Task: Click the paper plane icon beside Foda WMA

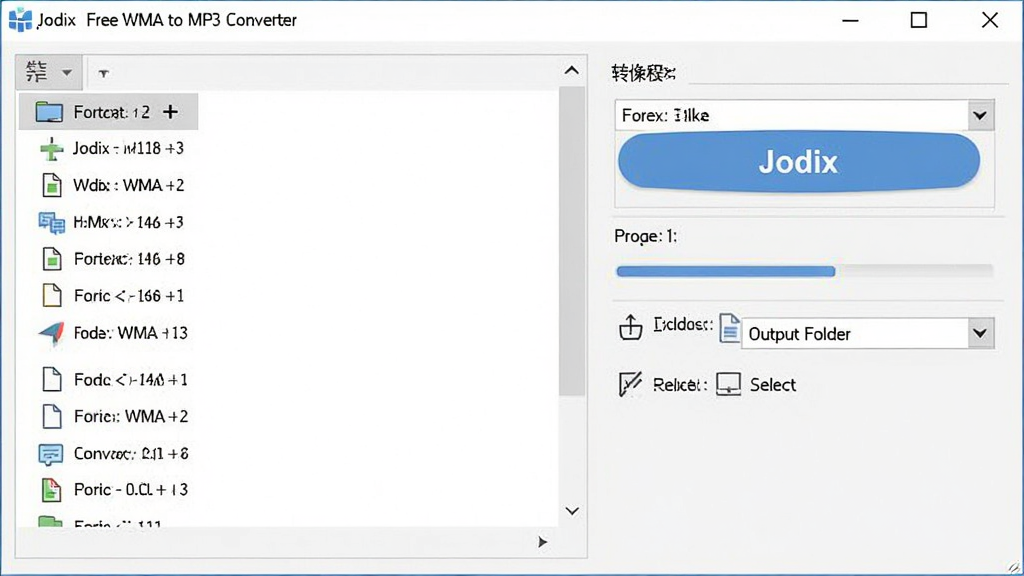Action: 52,333
